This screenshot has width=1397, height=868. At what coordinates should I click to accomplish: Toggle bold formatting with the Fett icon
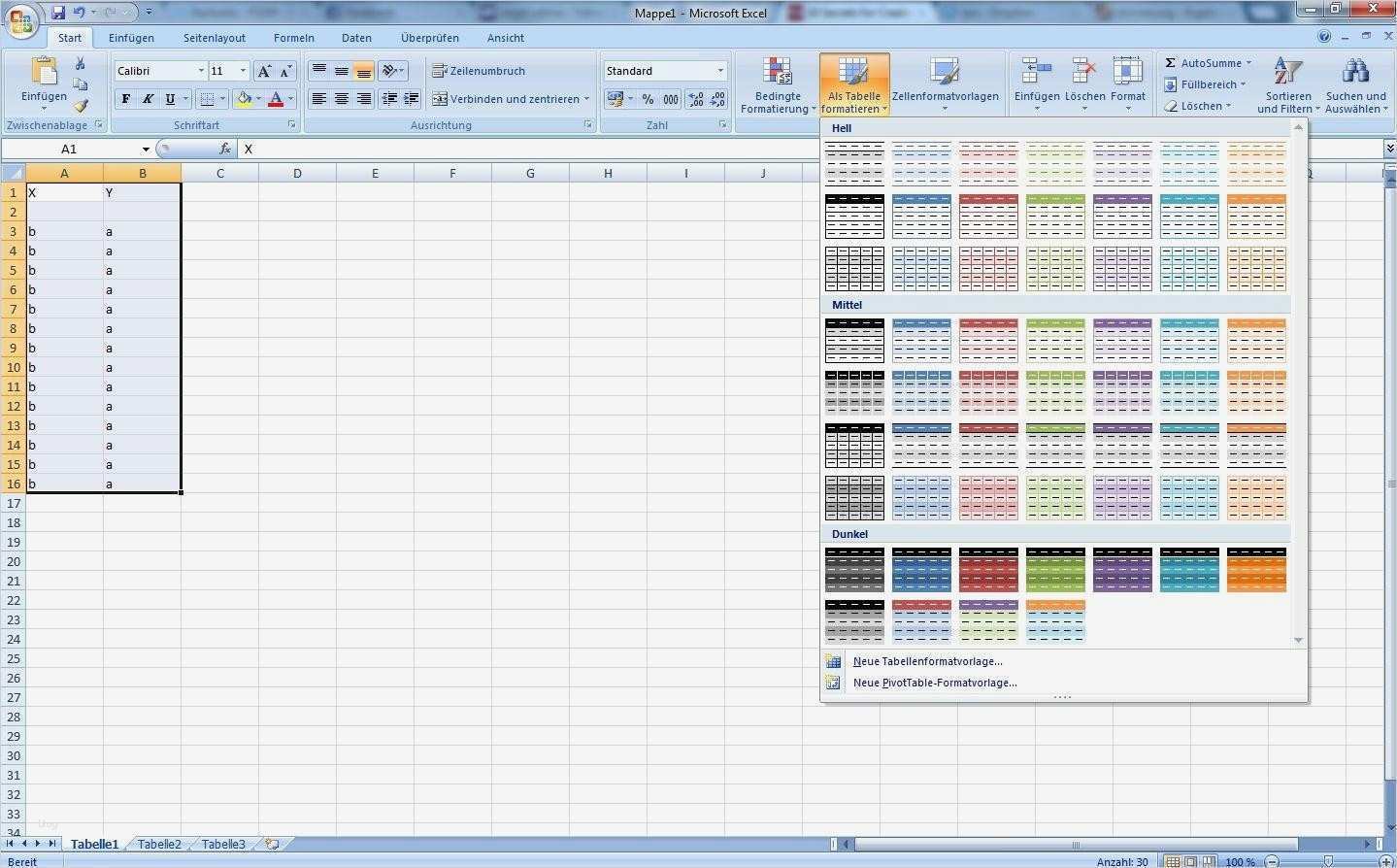[x=124, y=98]
